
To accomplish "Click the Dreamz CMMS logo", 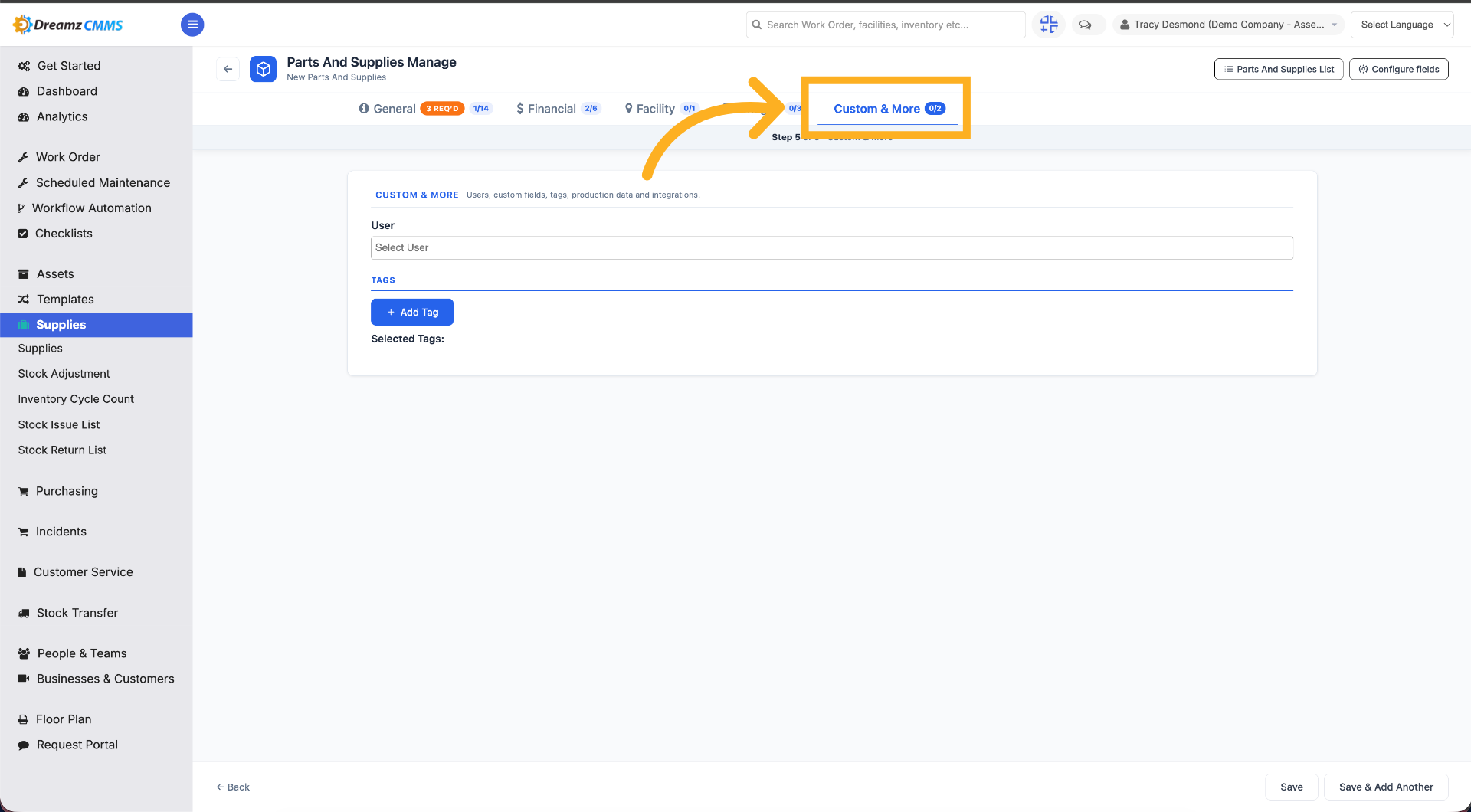I will 68,25.
